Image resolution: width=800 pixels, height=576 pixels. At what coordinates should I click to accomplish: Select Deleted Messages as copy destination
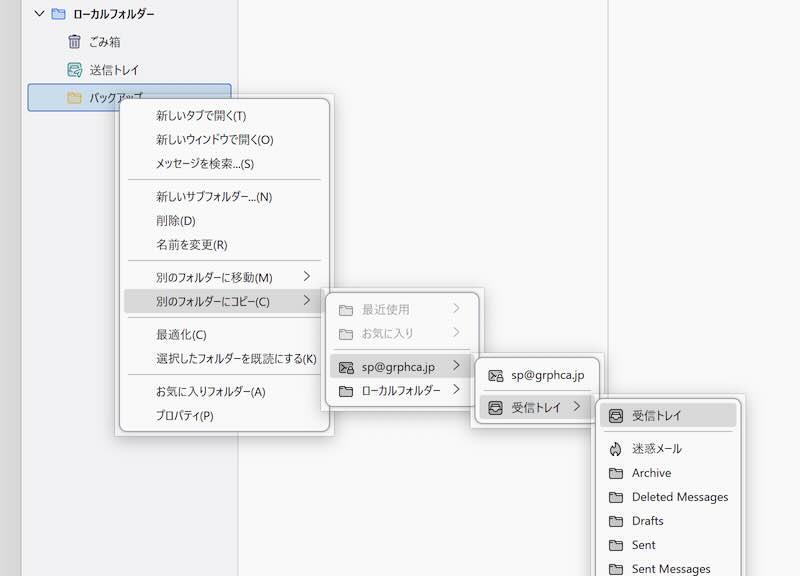[679, 497]
